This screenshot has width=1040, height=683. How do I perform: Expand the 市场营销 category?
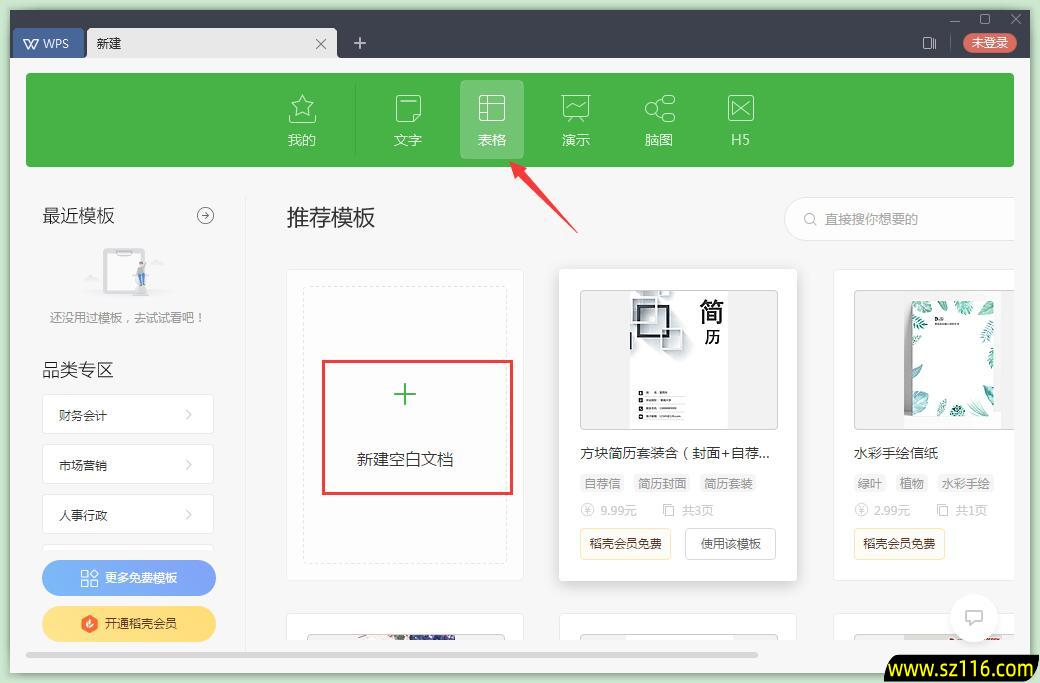(127, 464)
